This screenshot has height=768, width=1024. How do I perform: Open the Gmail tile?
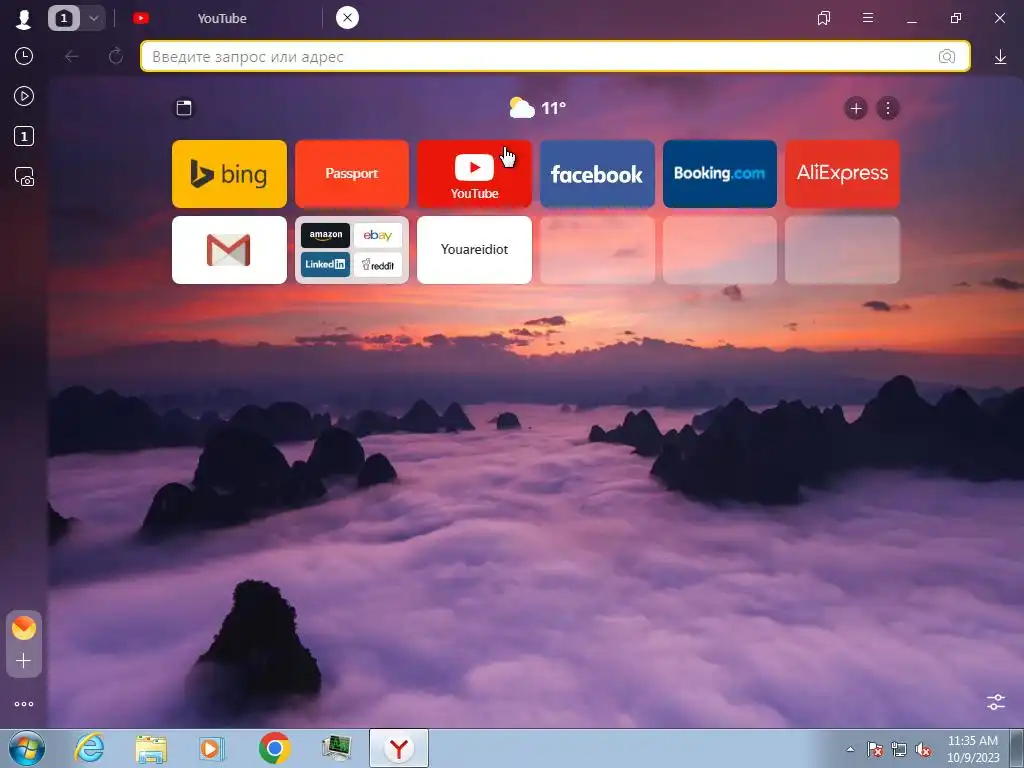tap(229, 250)
